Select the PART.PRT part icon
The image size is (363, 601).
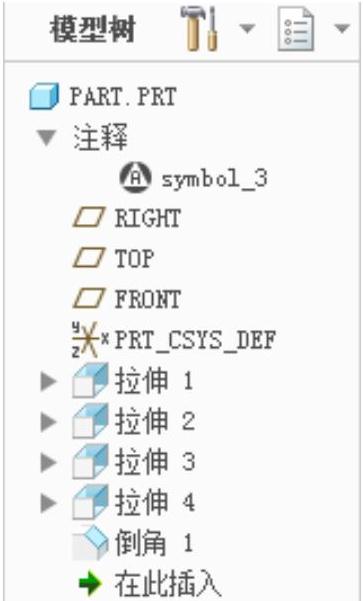coord(44,97)
